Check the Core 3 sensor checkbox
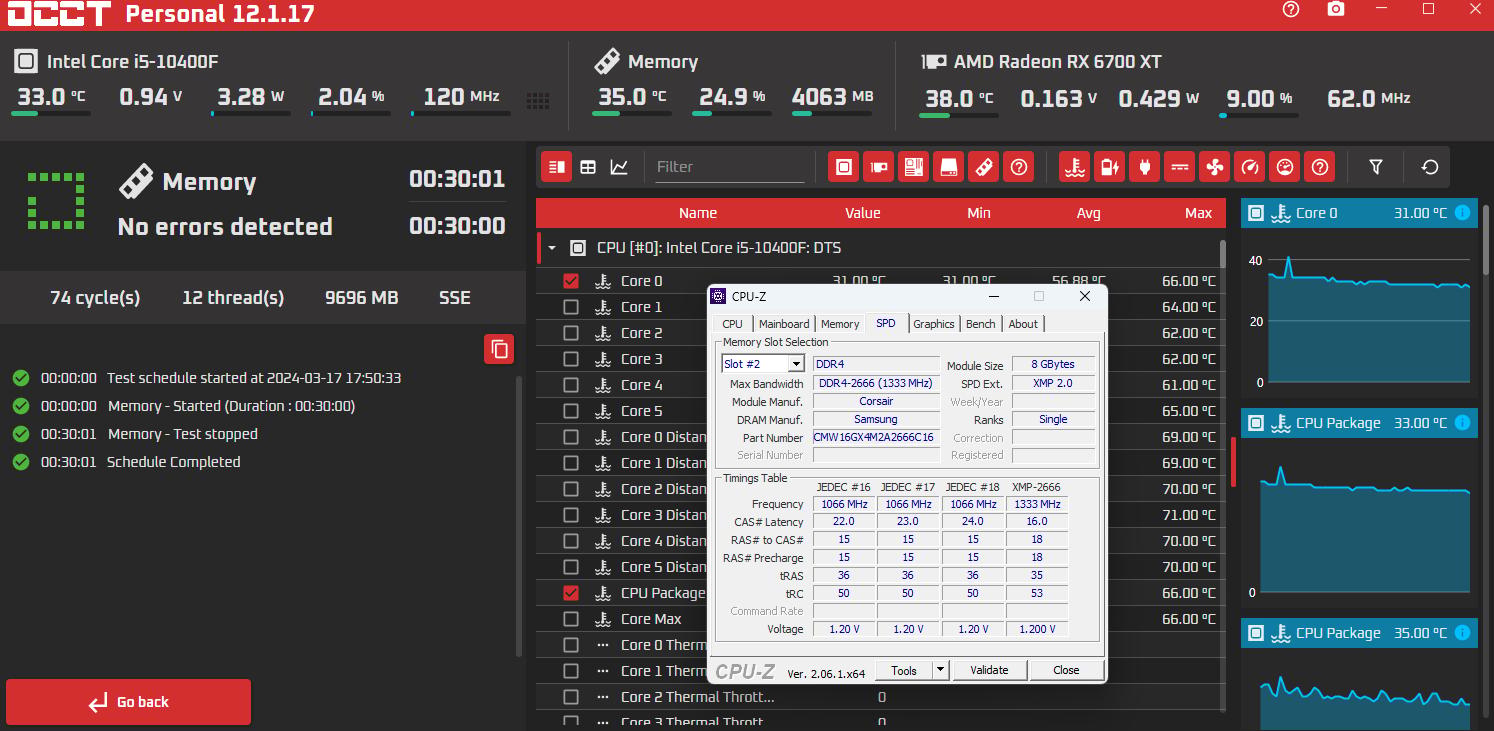This screenshot has width=1494, height=731. pos(571,359)
